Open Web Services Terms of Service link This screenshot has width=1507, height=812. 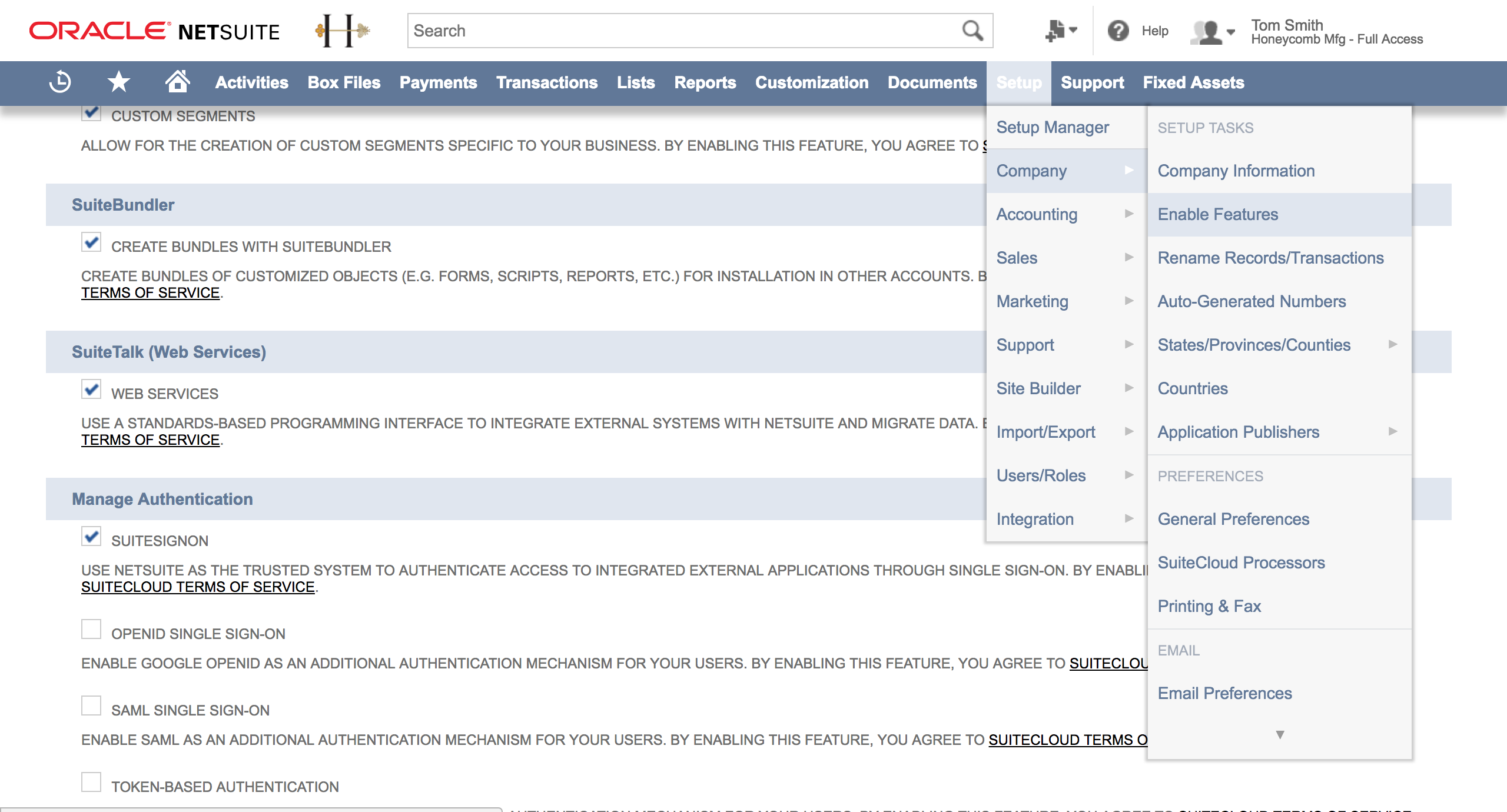[x=150, y=440]
